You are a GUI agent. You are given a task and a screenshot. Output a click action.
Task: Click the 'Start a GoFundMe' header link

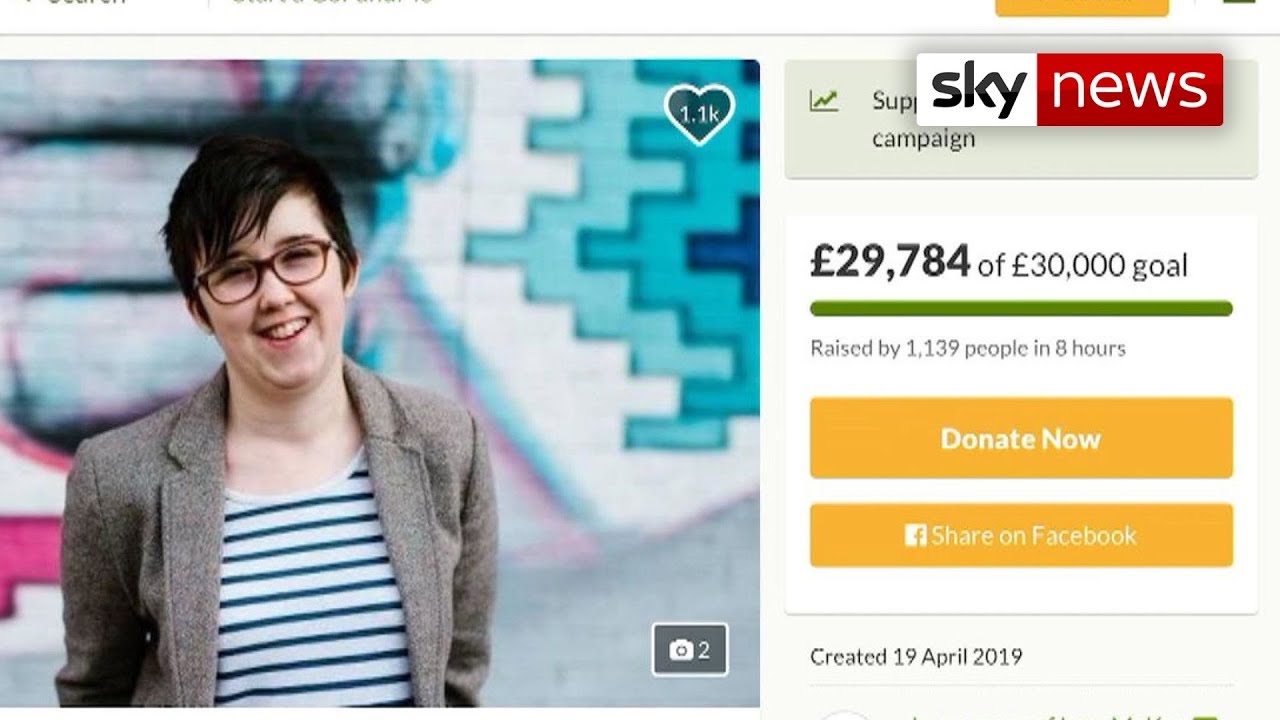click(x=332, y=3)
